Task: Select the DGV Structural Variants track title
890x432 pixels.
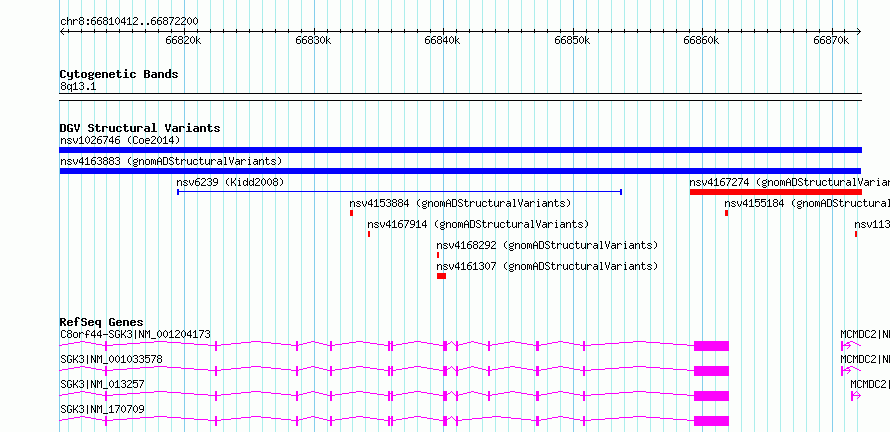Action: point(140,128)
